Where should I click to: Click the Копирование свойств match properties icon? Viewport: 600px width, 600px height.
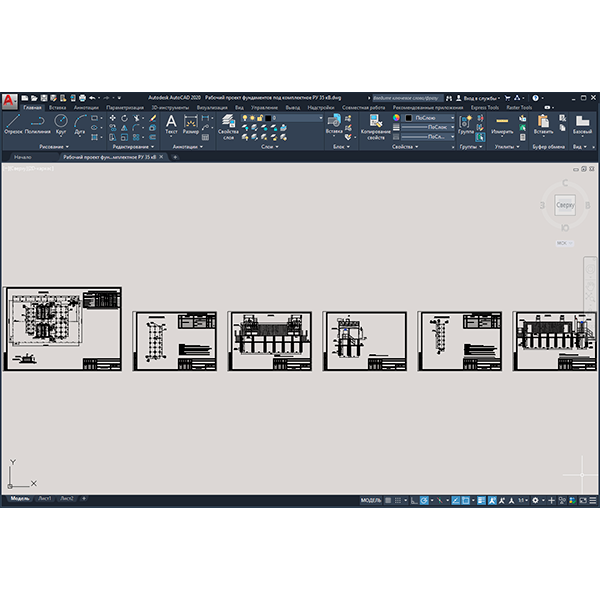coord(376,127)
